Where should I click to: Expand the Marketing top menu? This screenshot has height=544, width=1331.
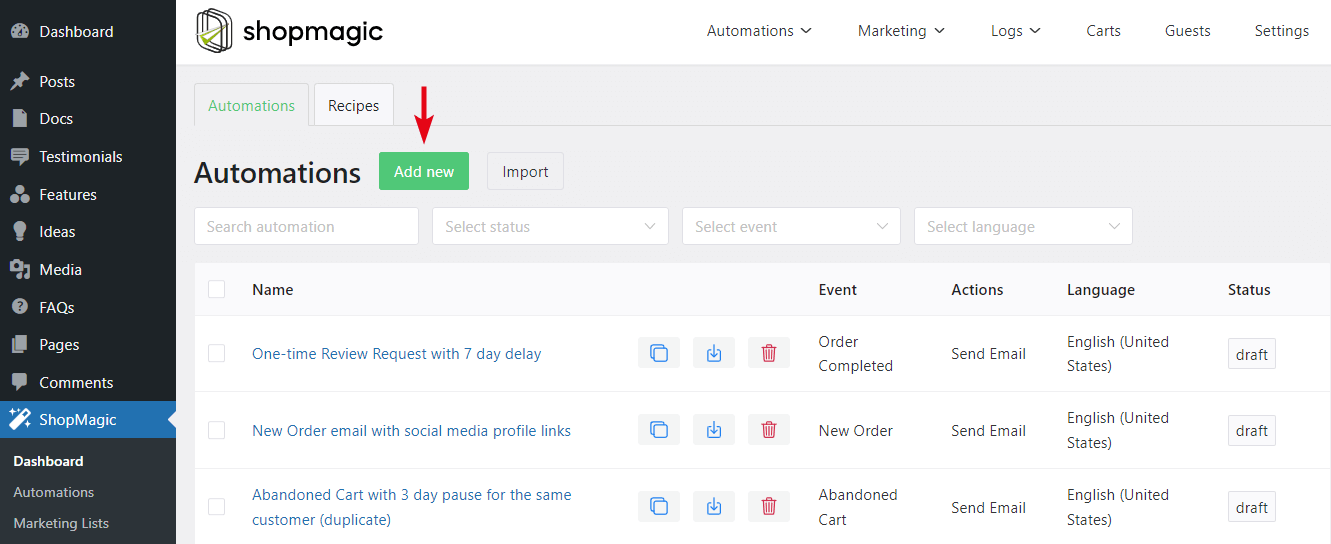pos(901,31)
